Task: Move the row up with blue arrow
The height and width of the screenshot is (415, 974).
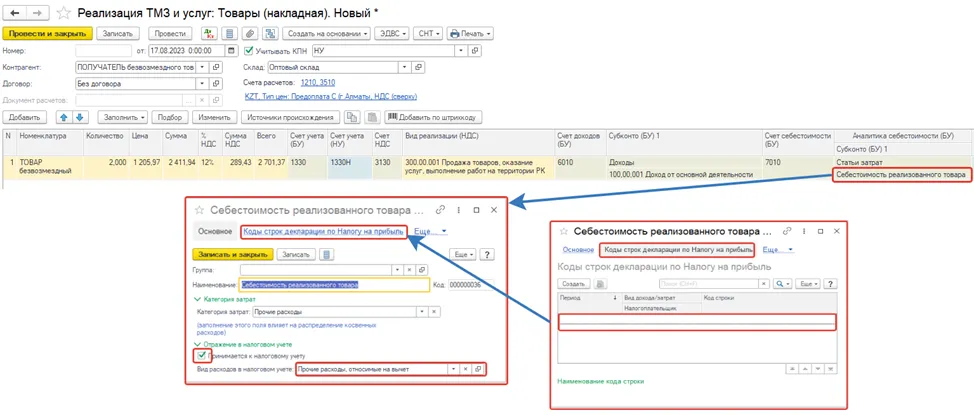Action: 64,117
